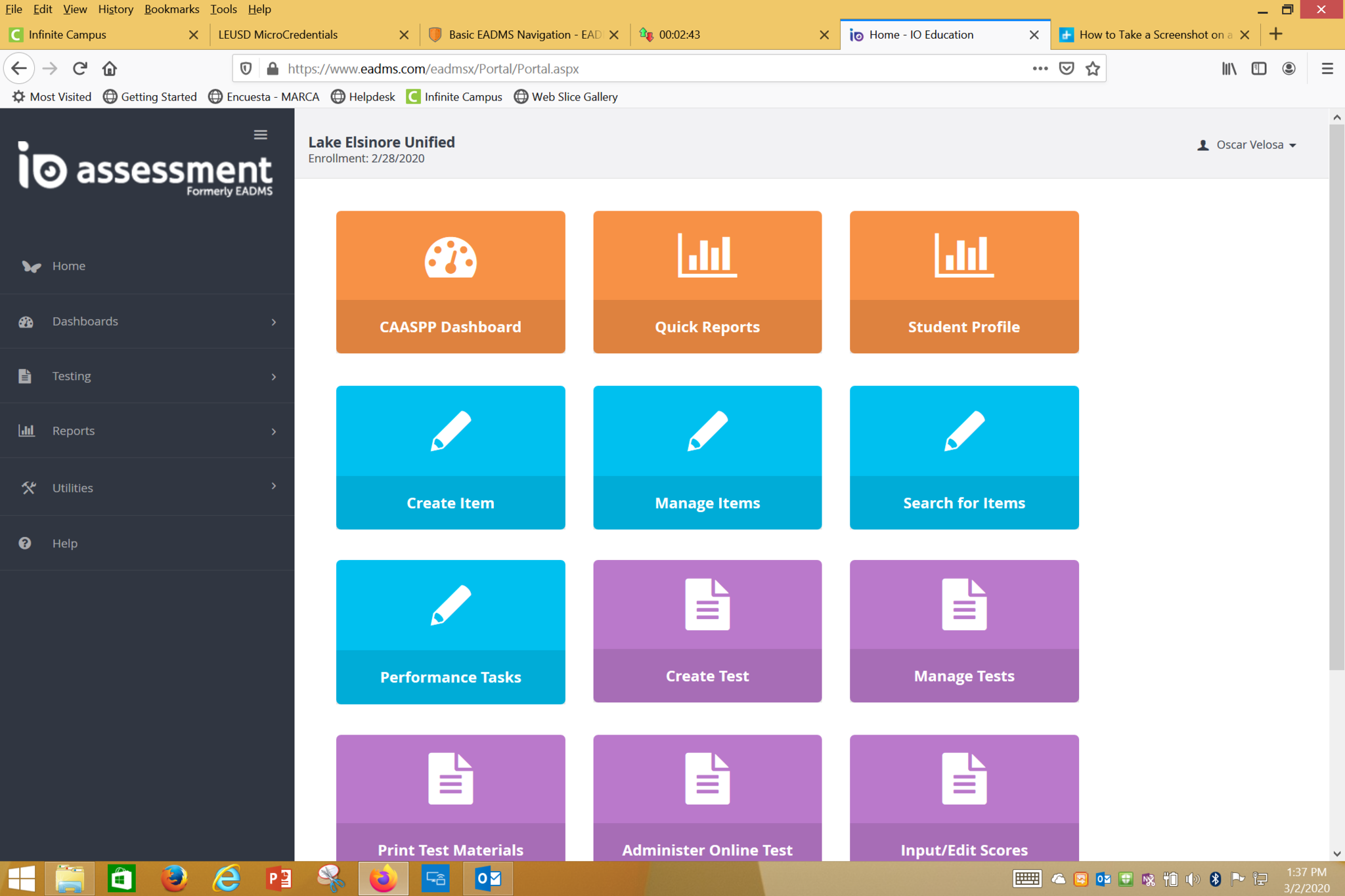The image size is (1345, 896).
Task: Click the Manage Tests document tile
Action: tap(963, 631)
